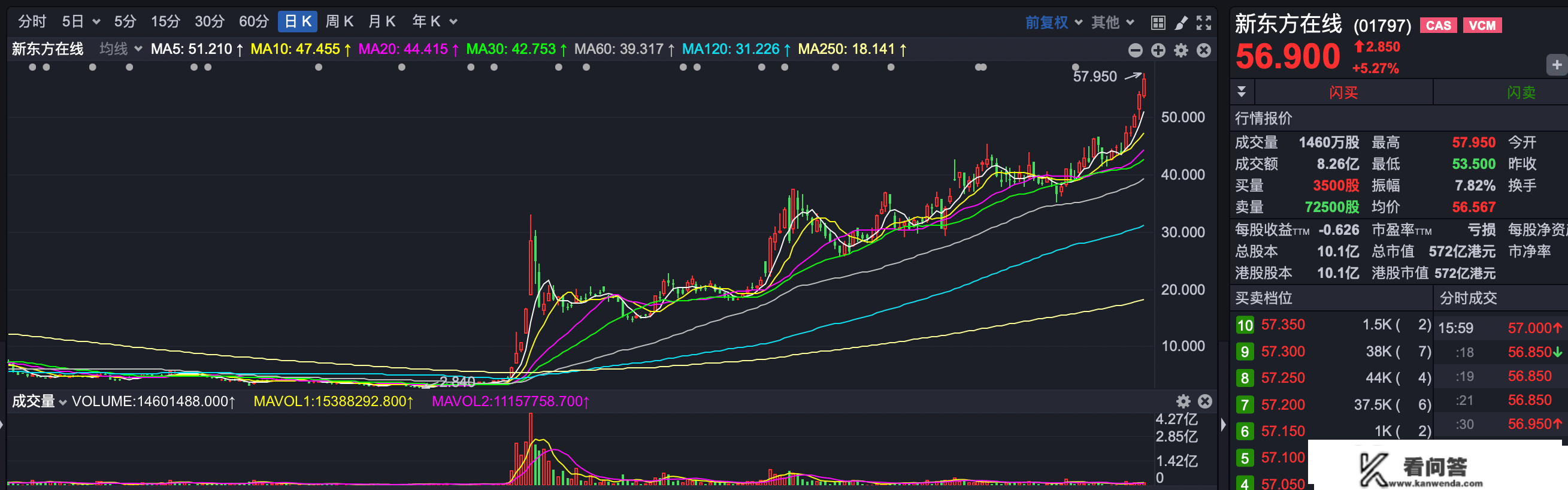Image resolution: width=1568 pixels, height=490 pixels.
Task: Click the 买卖档位 order book header
Action: point(1263,298)
